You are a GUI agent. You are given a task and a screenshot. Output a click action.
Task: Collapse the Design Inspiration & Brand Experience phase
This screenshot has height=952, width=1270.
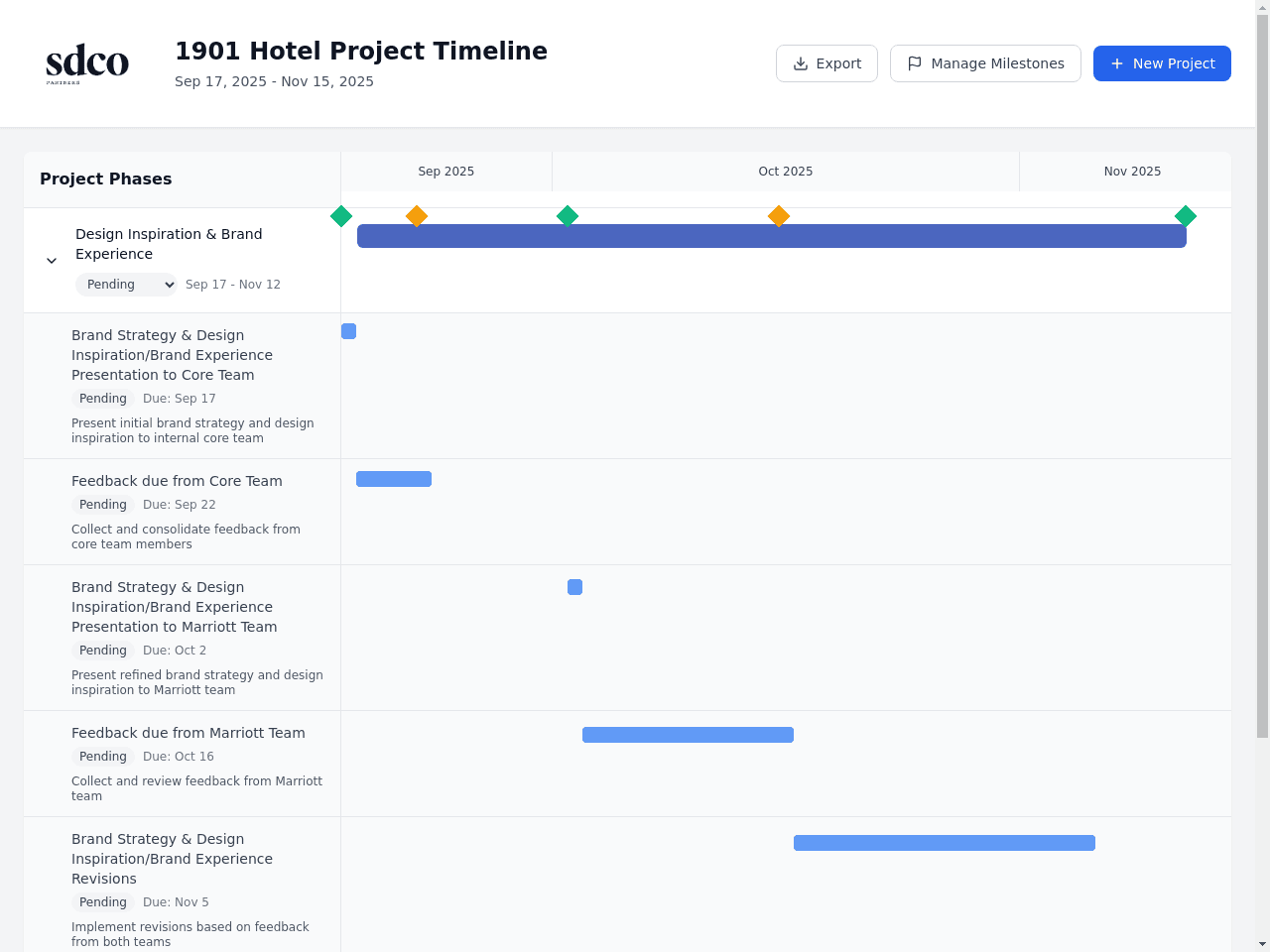tap(52, 261)
